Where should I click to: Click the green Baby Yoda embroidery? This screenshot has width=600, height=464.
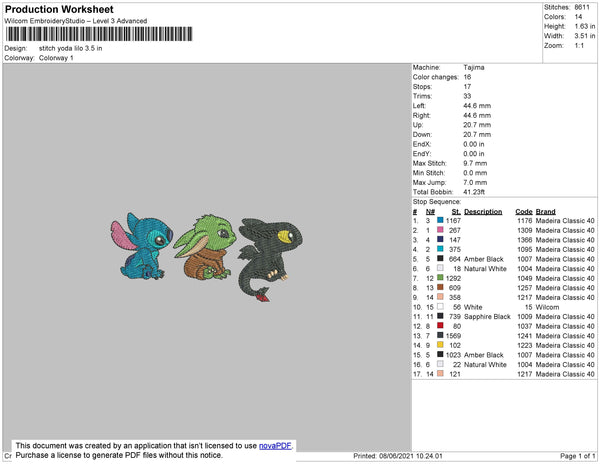coord(204,247)
